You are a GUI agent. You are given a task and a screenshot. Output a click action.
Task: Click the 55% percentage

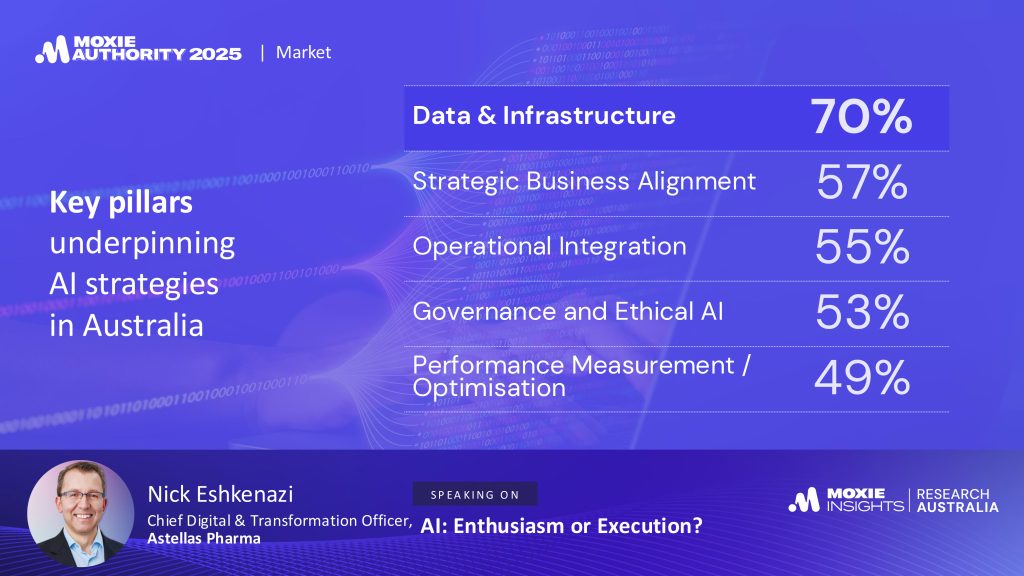(x=862, y=248)
